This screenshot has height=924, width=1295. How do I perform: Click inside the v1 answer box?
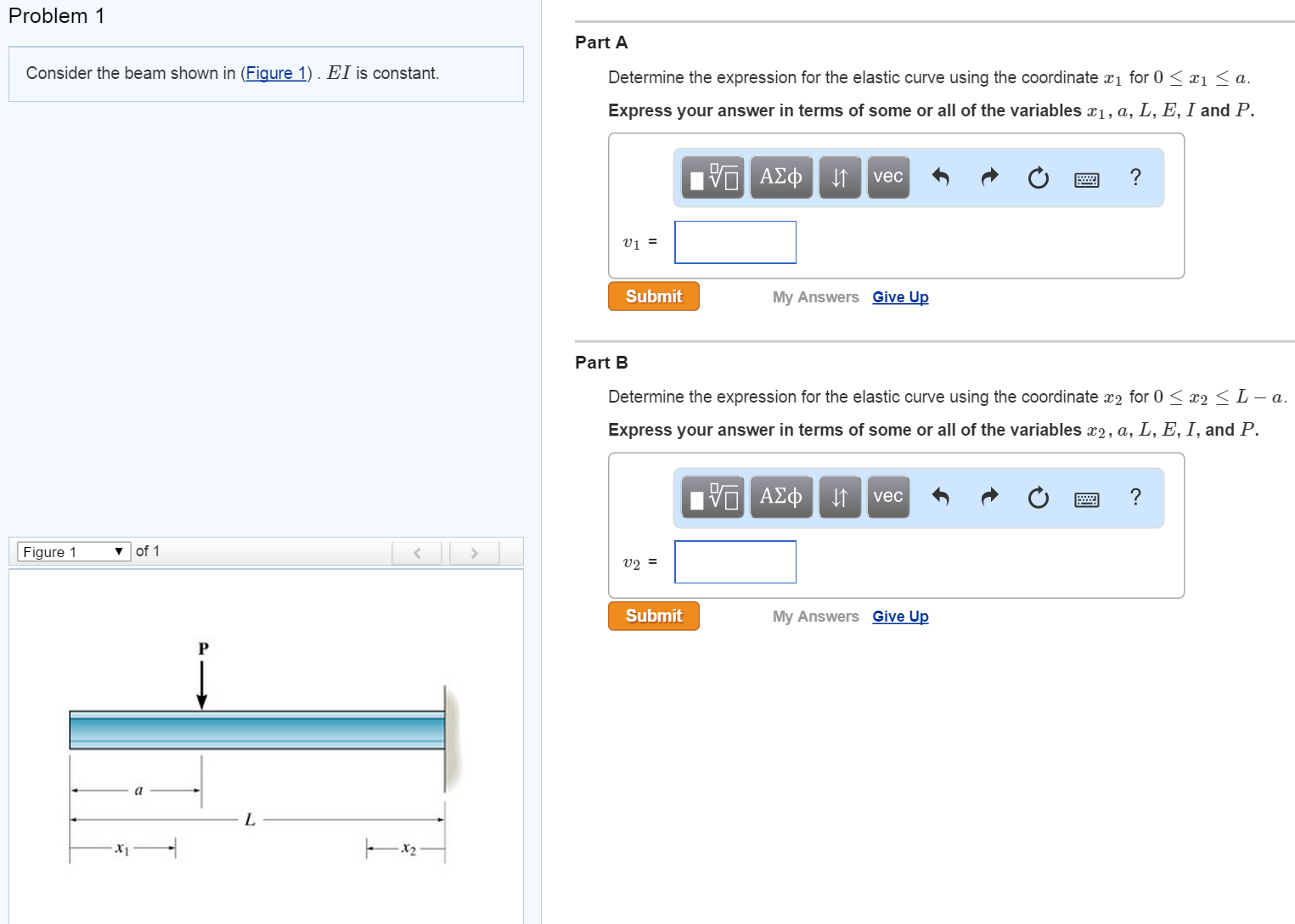735,241
